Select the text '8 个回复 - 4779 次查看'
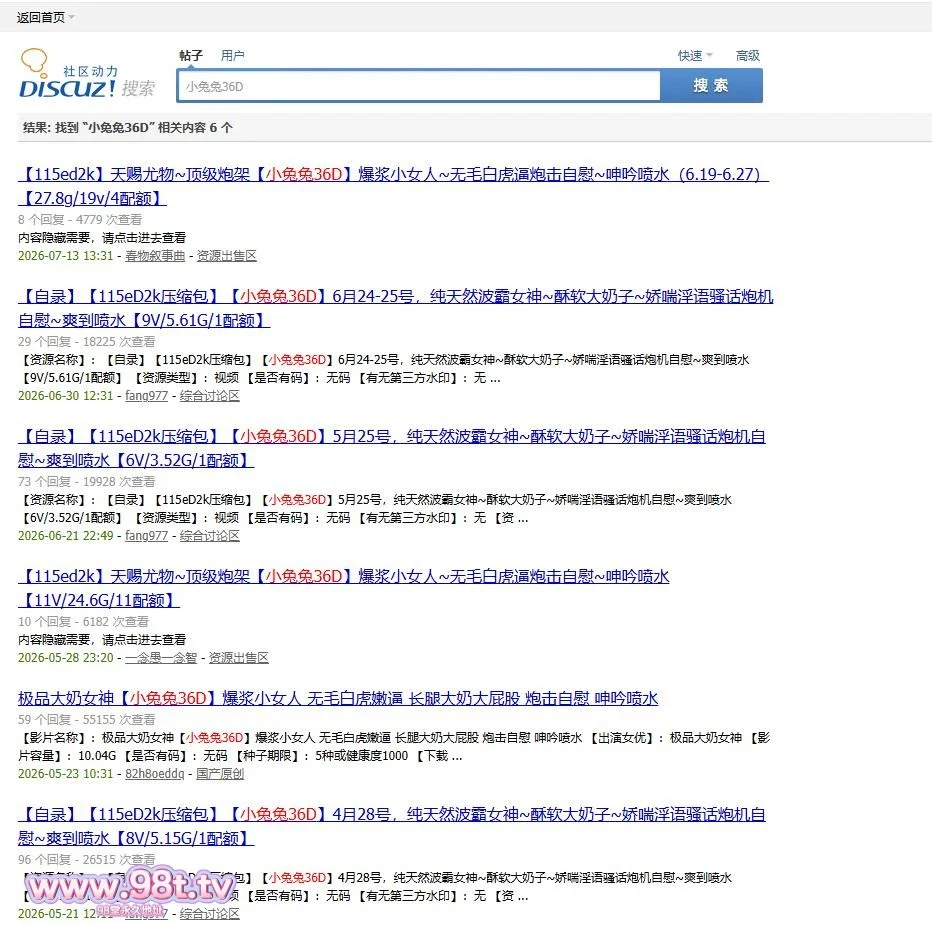This screenshot has height=925, width=932. tap(80, 219)
